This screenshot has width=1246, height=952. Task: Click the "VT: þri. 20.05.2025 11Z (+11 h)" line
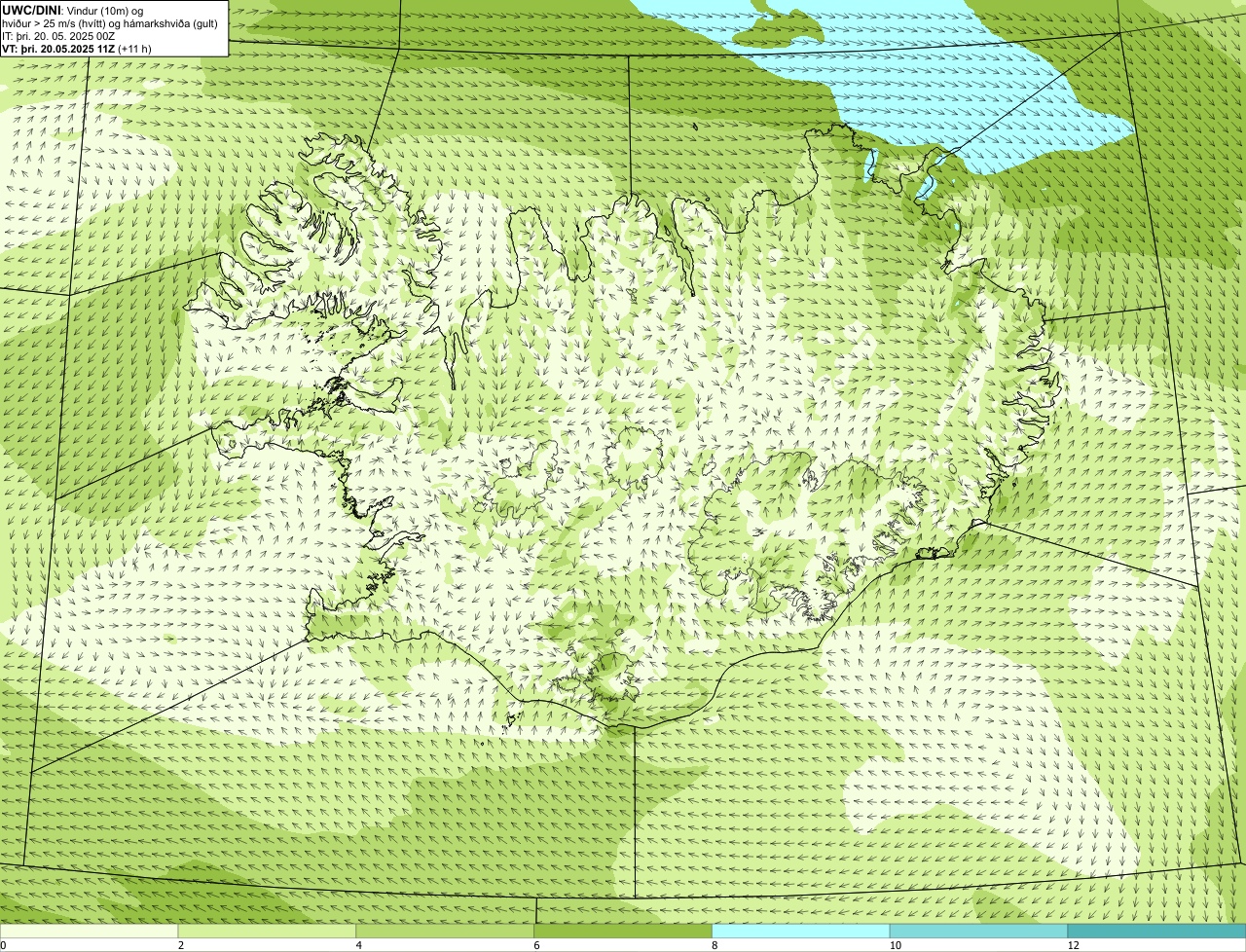[x=77, y=49]
